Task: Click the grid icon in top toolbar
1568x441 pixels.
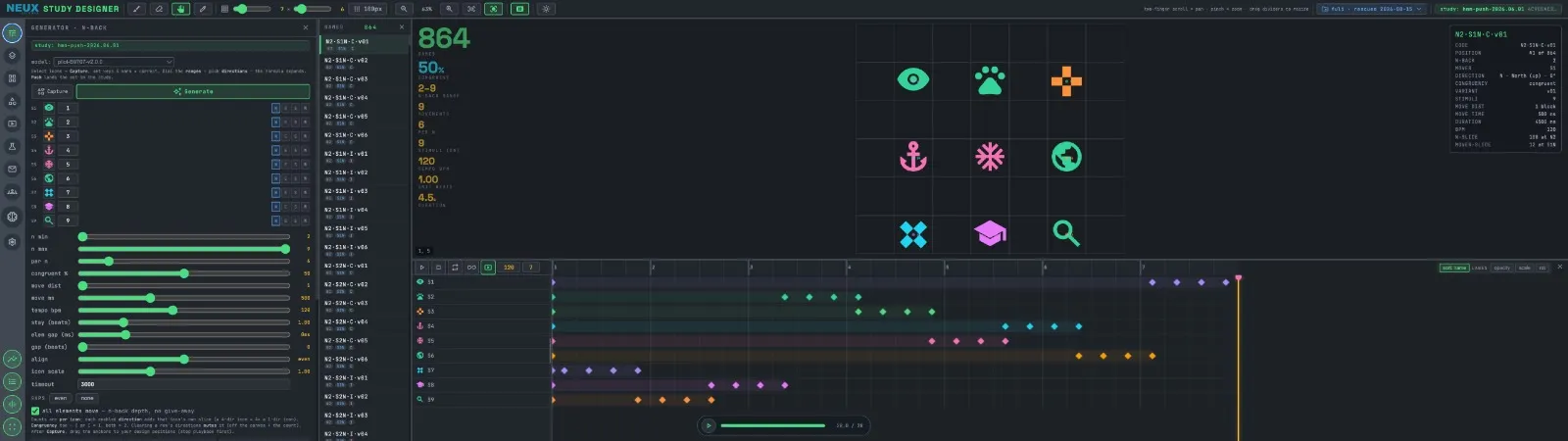Action: [x=225, y=9]
